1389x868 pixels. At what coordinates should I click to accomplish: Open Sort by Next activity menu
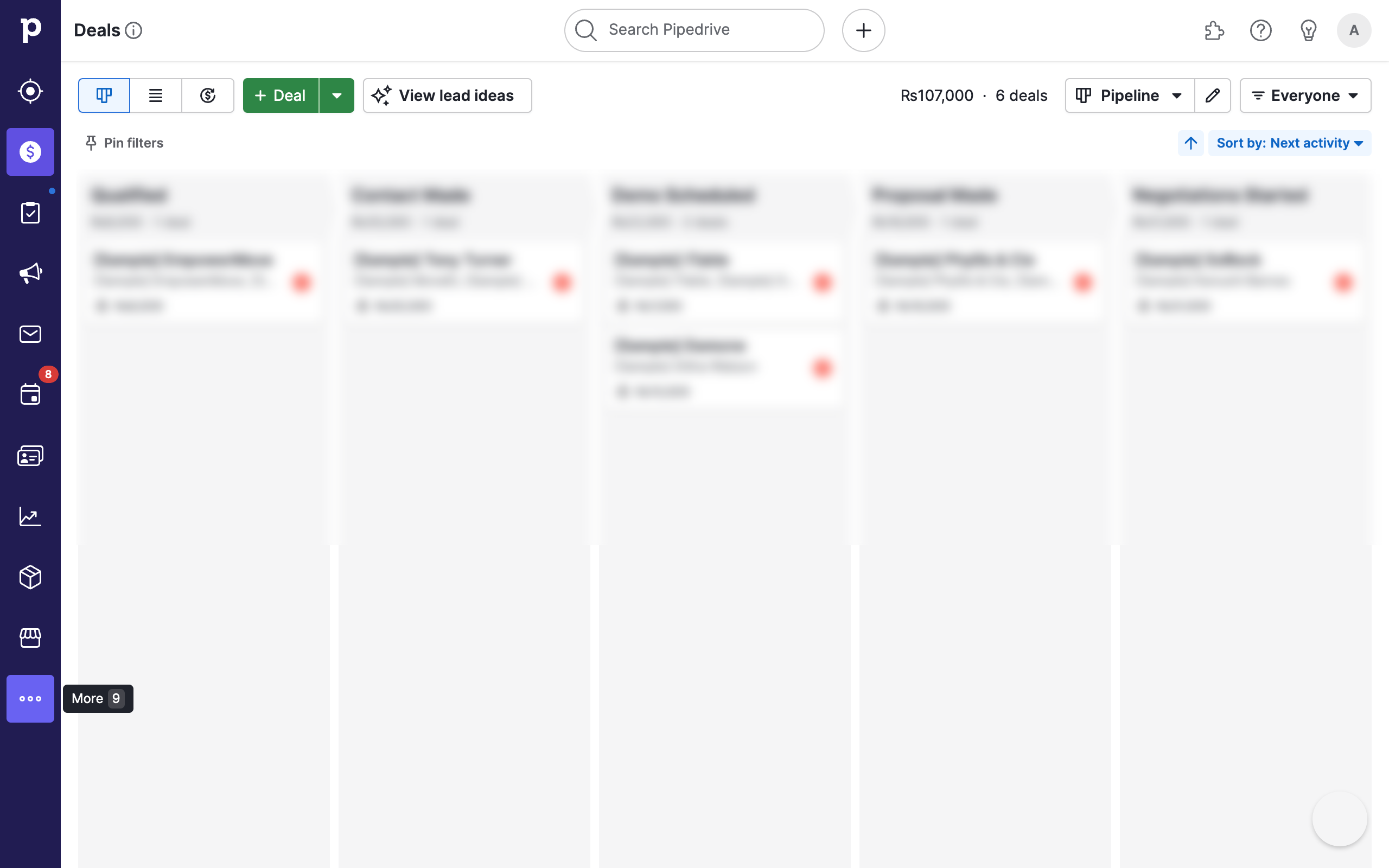click(x=1289, y=143)
